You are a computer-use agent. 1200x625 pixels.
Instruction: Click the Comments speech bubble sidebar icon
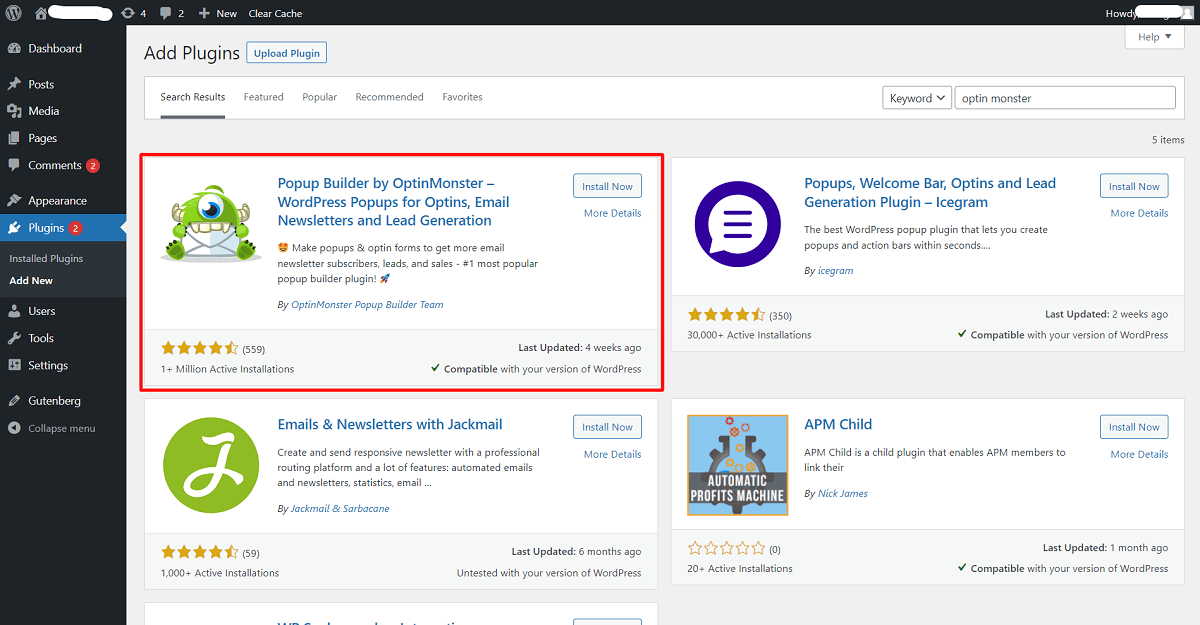14,165
